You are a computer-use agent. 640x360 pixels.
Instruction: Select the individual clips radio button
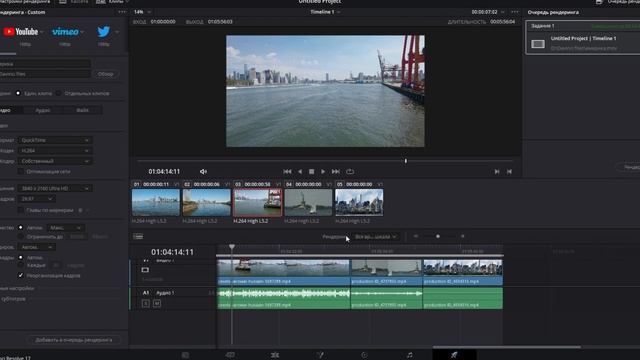click(x=58, y=93)
